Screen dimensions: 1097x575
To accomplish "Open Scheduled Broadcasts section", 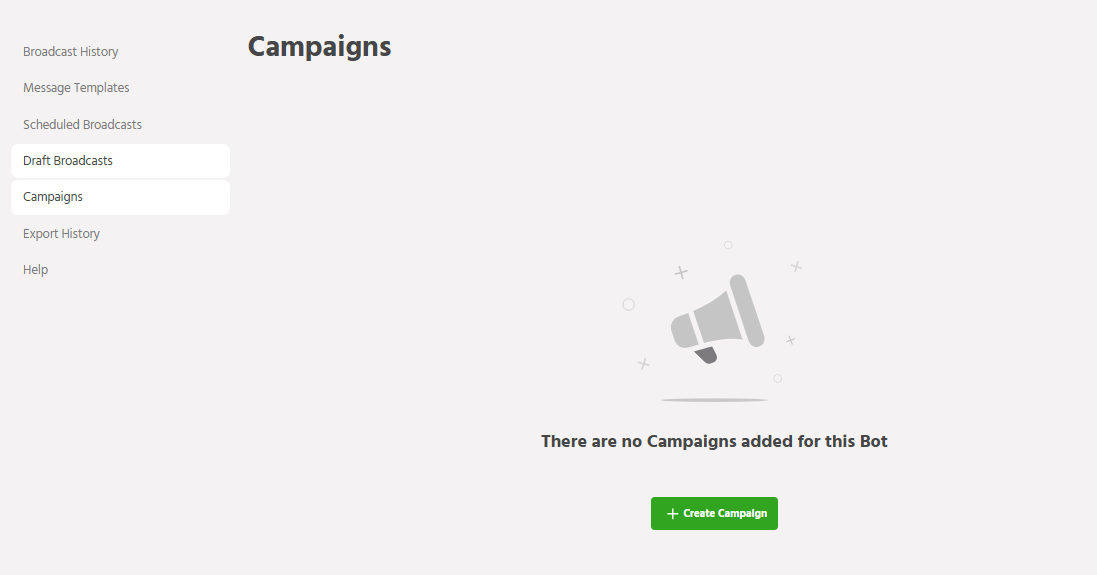I will (x=82, y=125).
